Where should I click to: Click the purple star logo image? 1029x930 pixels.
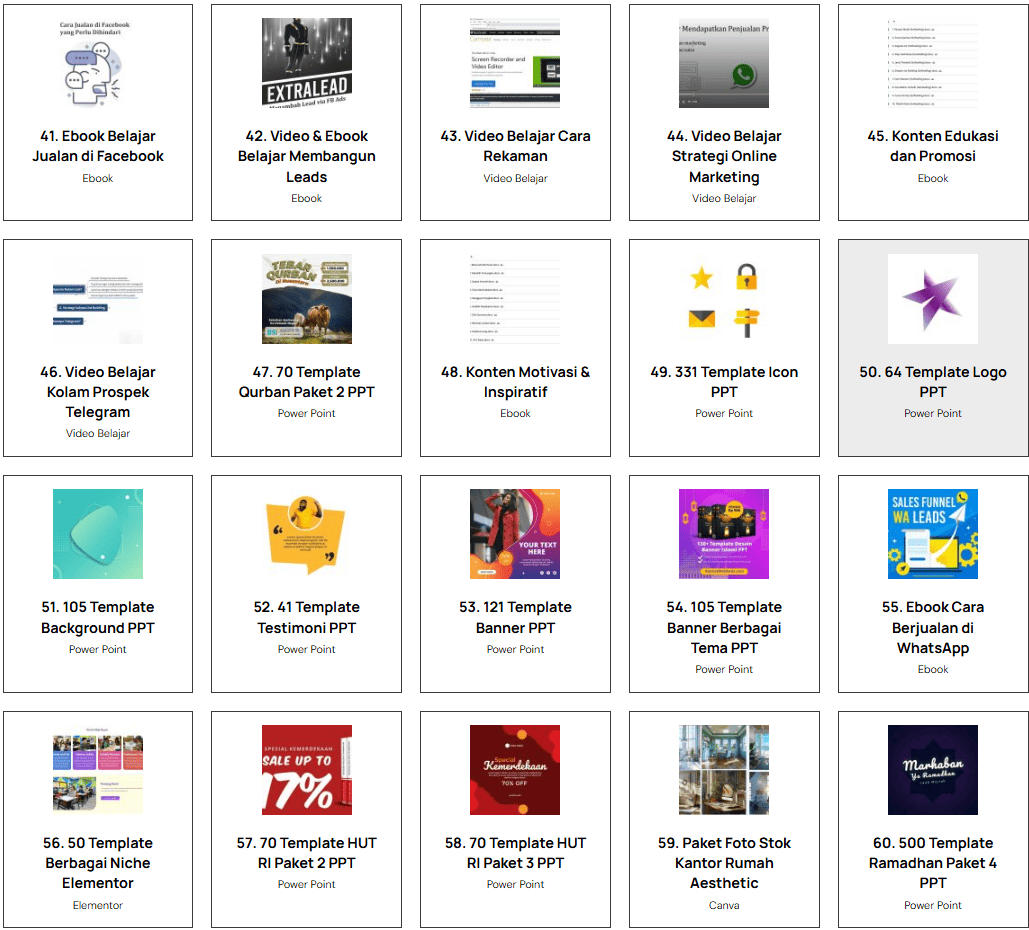pos(932,299)
